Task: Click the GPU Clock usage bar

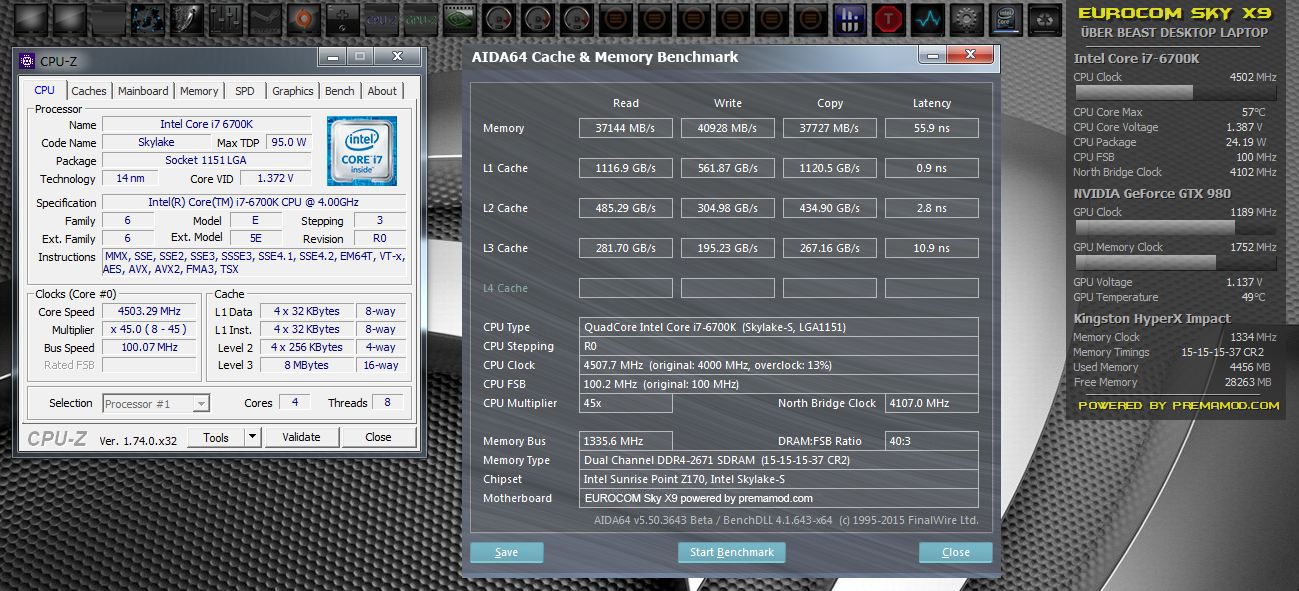Action: coord(1175,227)
